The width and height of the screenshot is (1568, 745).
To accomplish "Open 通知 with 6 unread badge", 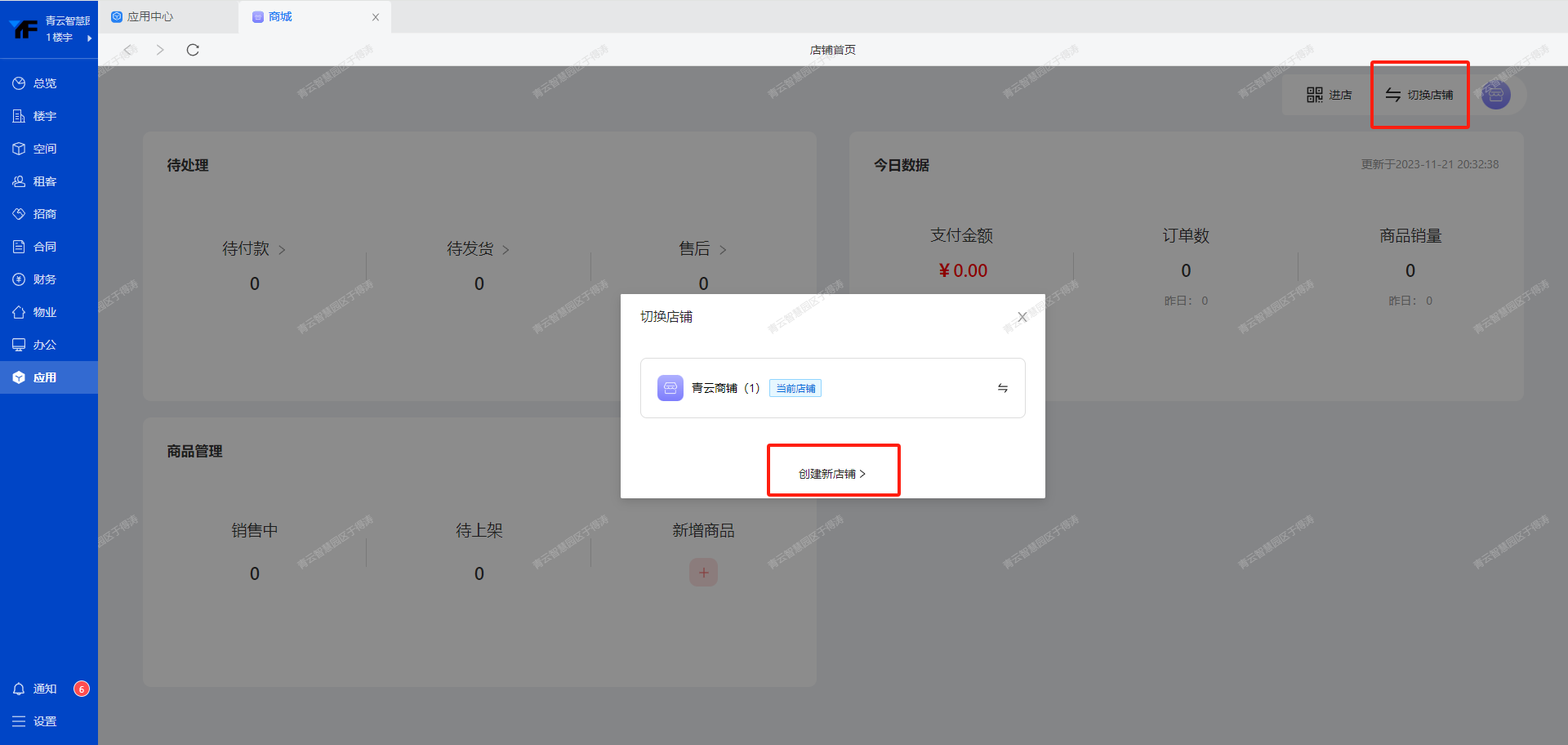I will tap(45, 689).
